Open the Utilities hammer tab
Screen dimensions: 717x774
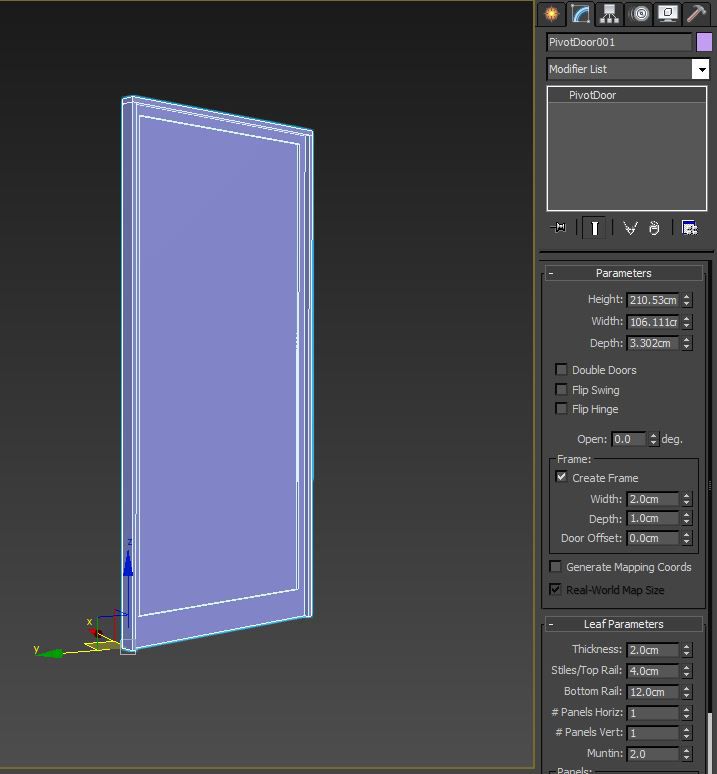pos(697,14)
